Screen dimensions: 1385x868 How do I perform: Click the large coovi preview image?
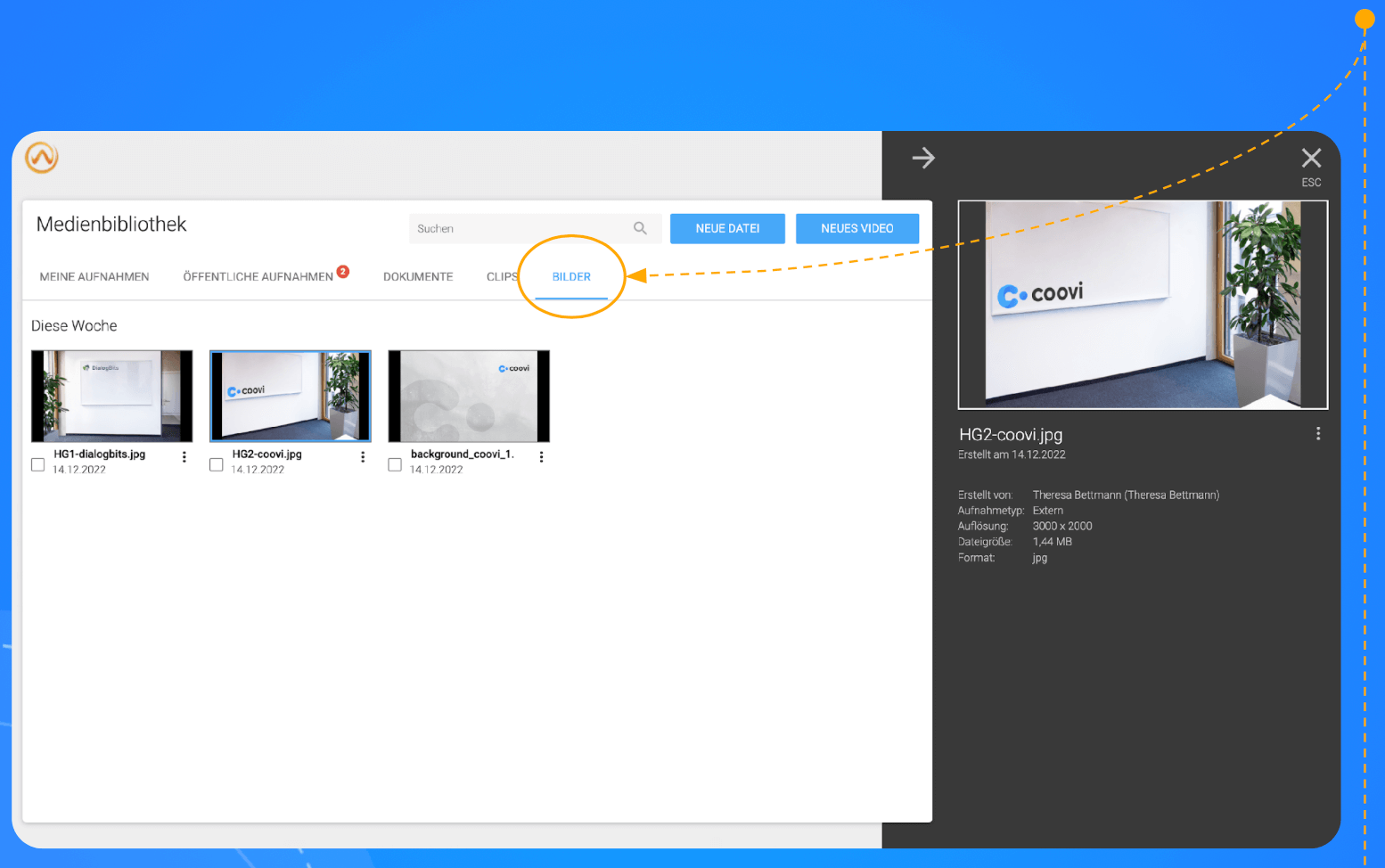(1143, 305)
